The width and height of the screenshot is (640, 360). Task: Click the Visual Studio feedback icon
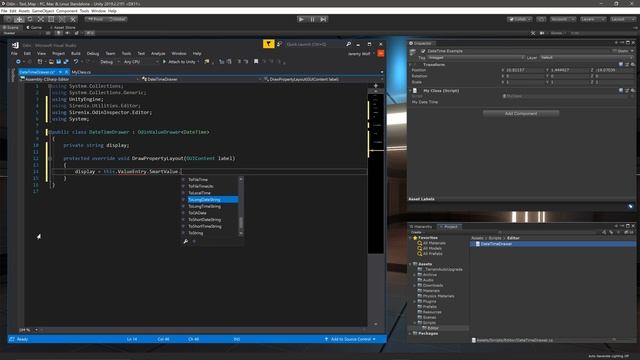(280, 44)
